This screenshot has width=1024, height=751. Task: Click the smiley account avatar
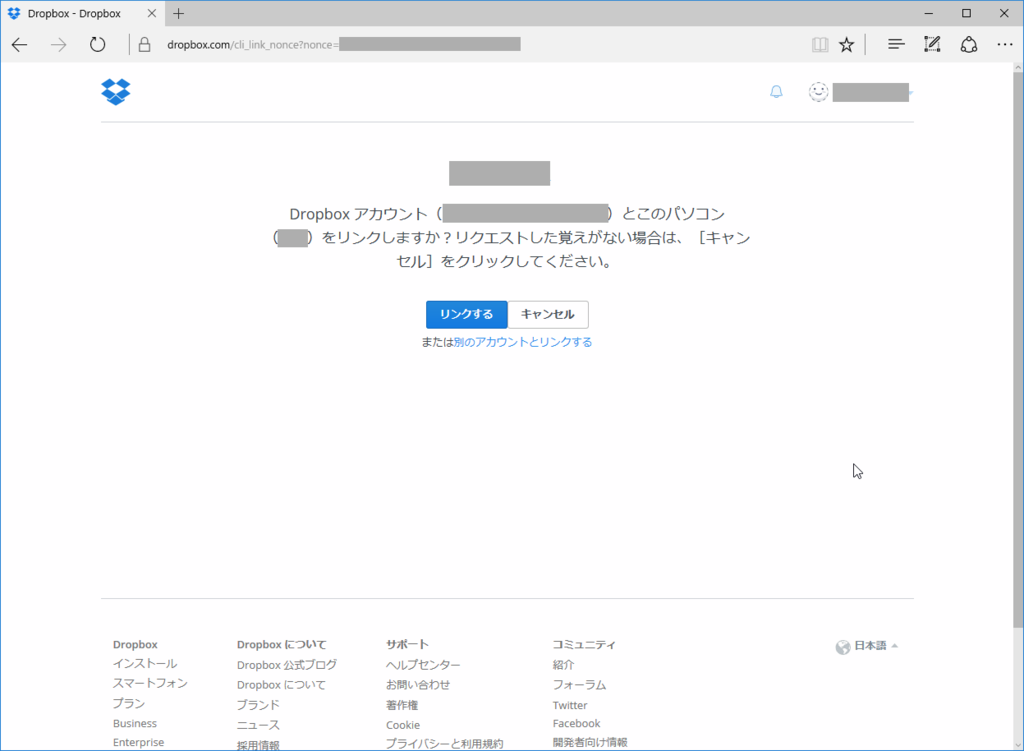coord(818,92)
